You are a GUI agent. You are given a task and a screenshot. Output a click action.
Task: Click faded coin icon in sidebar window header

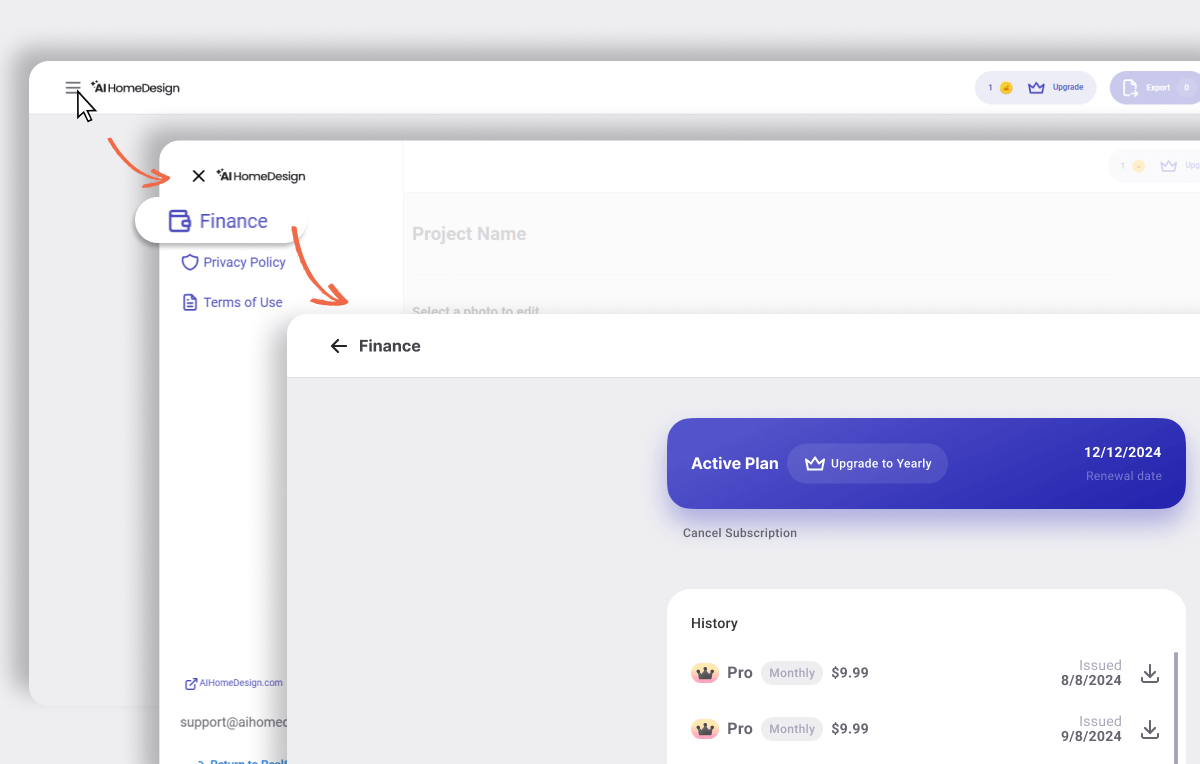click(1138, 166)
